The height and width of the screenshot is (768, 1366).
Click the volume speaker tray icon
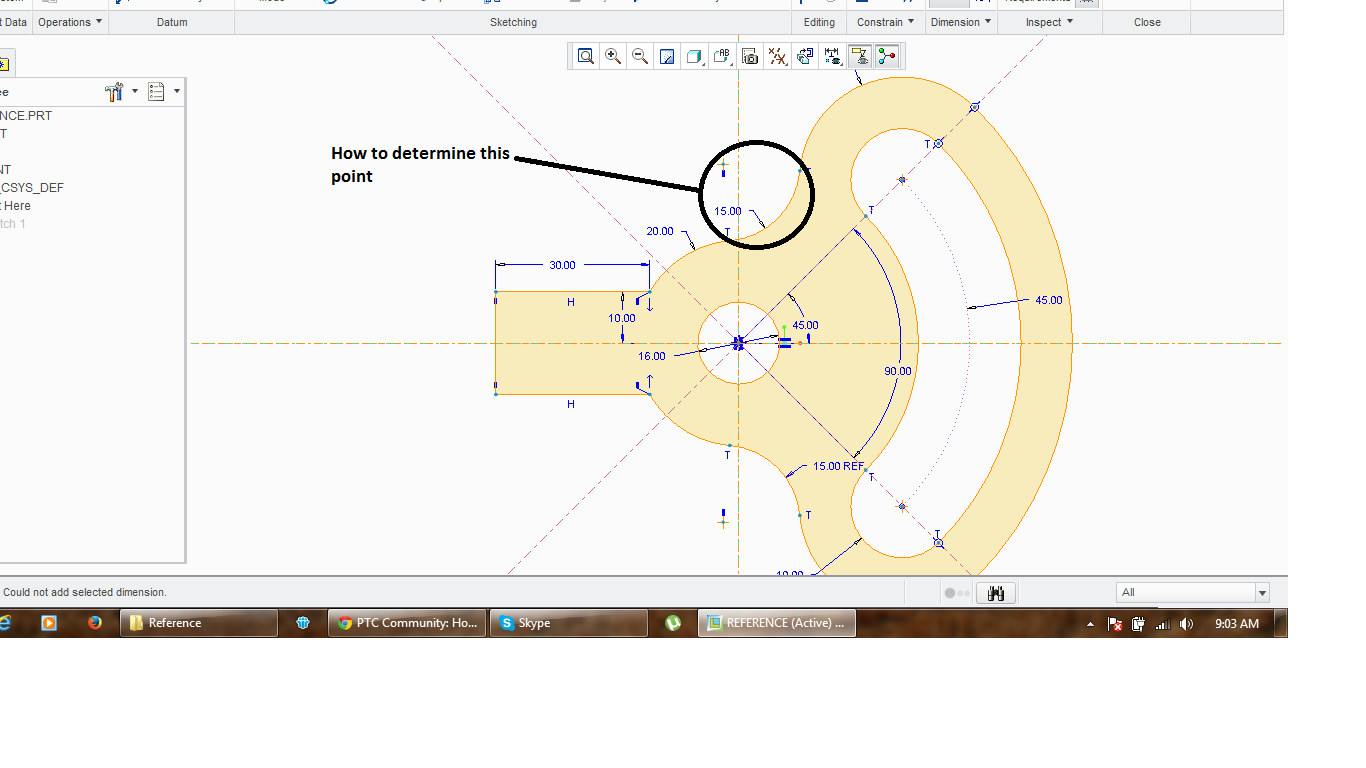[x=1186, y=624]
